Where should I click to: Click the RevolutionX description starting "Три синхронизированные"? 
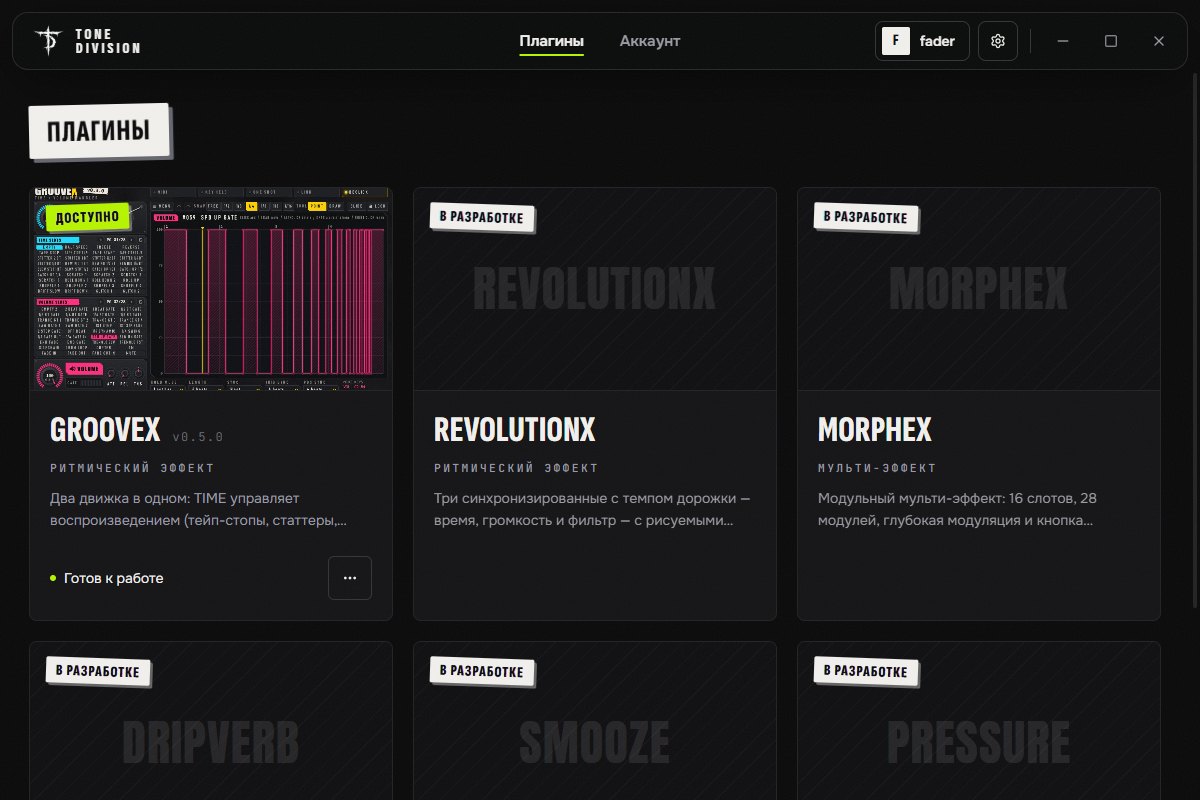pyautogui.click(x=592, y=509)
